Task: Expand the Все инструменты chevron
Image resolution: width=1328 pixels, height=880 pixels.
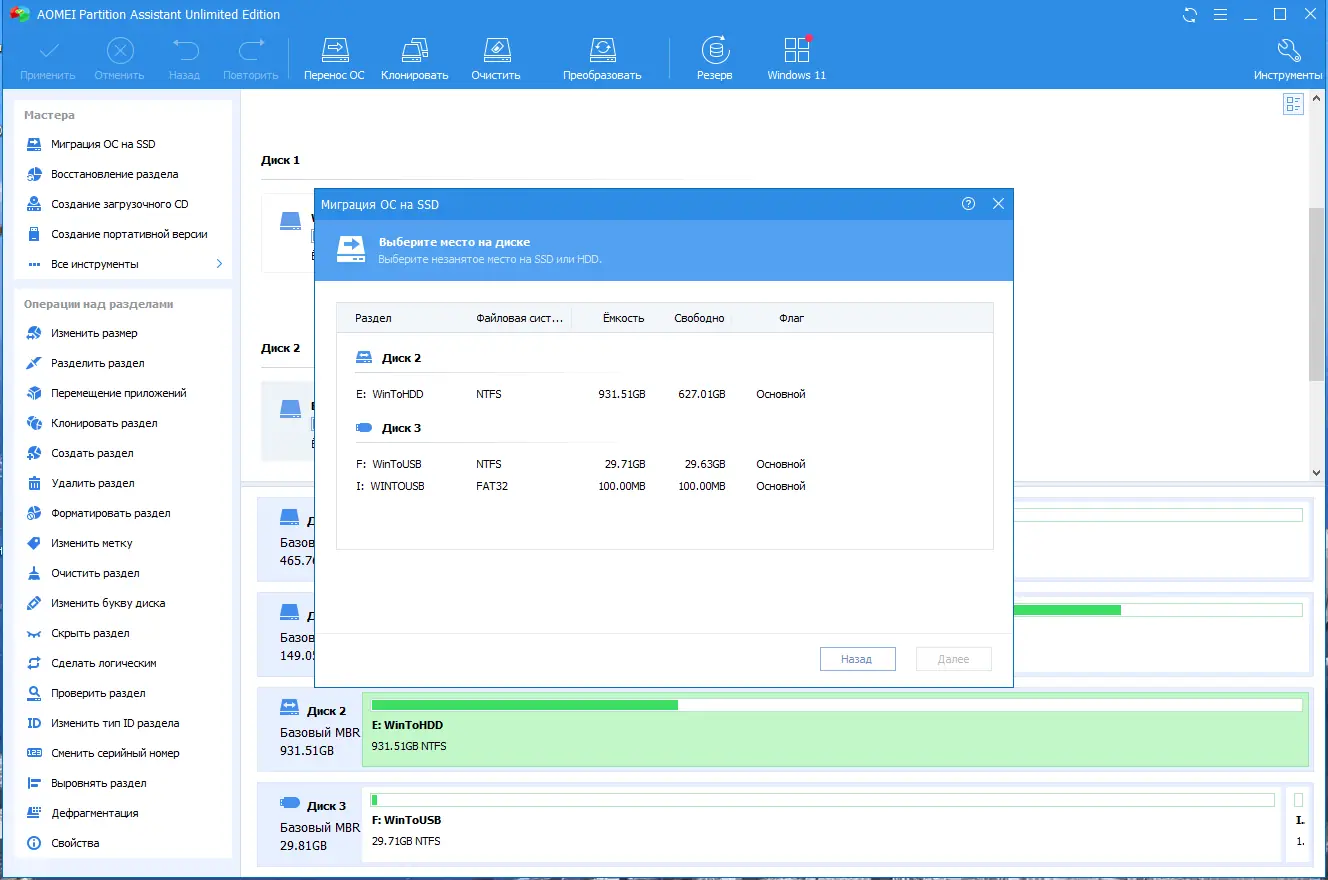Action: [x=219, y=264]
